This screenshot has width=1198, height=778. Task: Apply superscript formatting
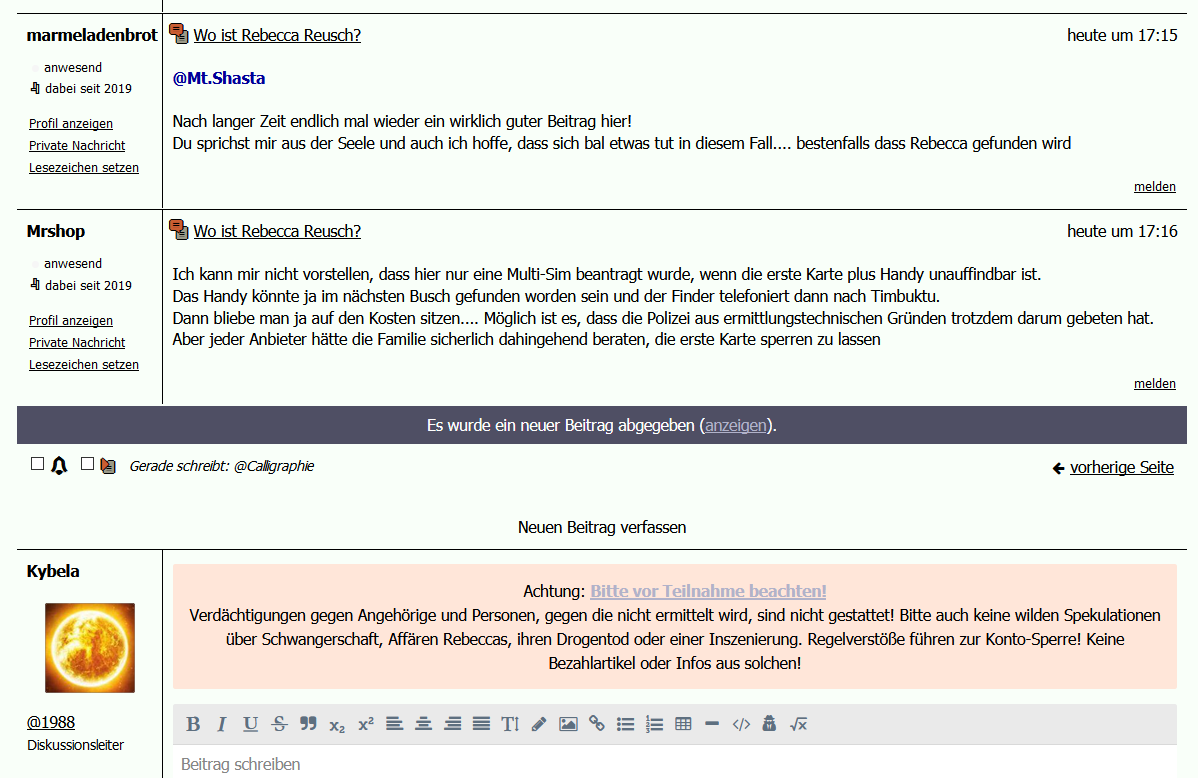pos(366,723)
